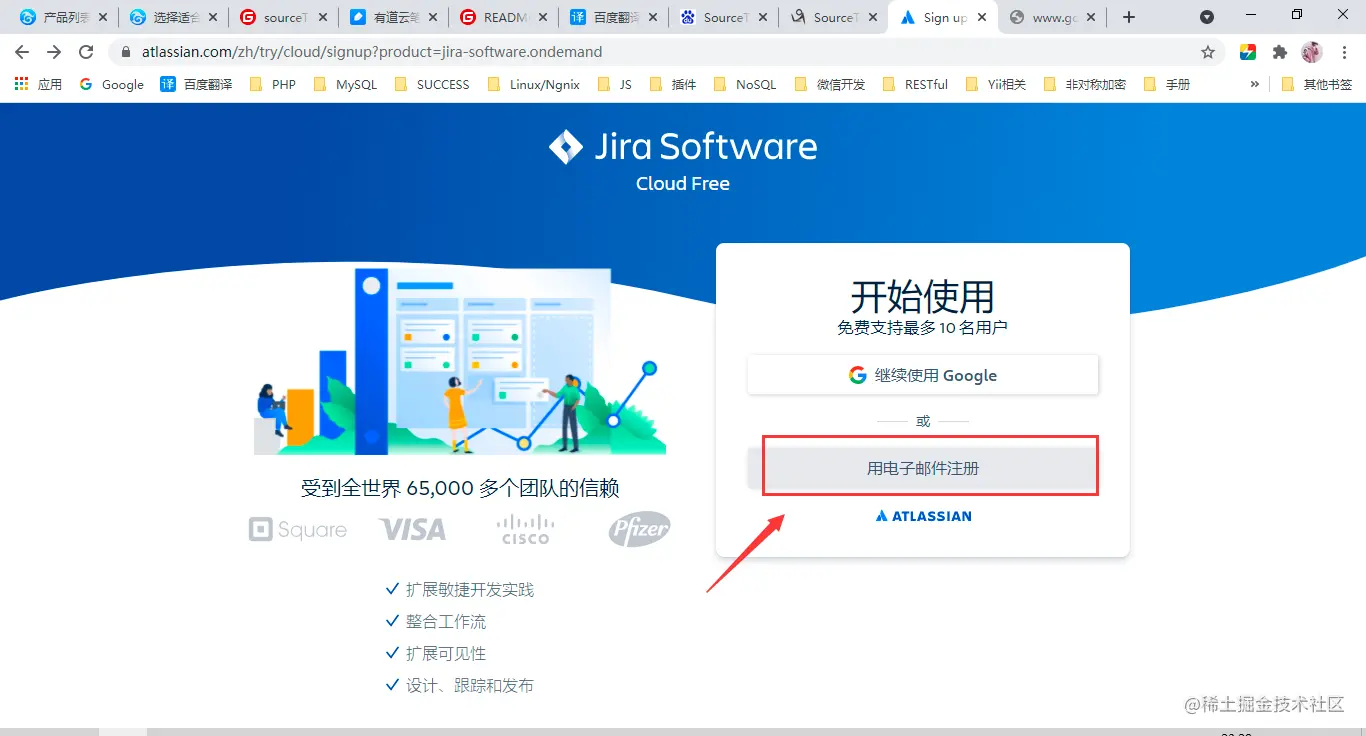
Task: Switch to the www.go tab
Action: 1053,17
